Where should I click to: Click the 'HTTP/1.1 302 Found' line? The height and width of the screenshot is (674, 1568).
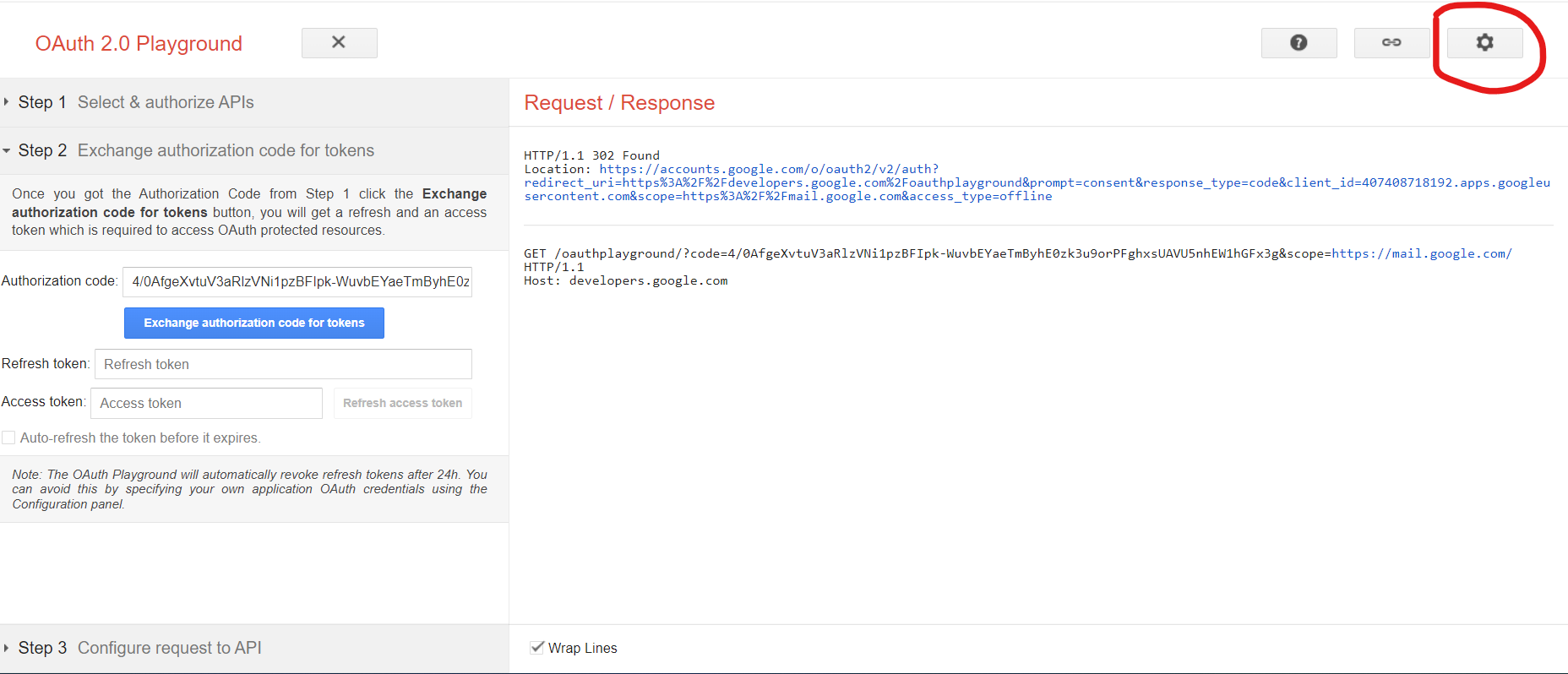[x=591, y=155]
